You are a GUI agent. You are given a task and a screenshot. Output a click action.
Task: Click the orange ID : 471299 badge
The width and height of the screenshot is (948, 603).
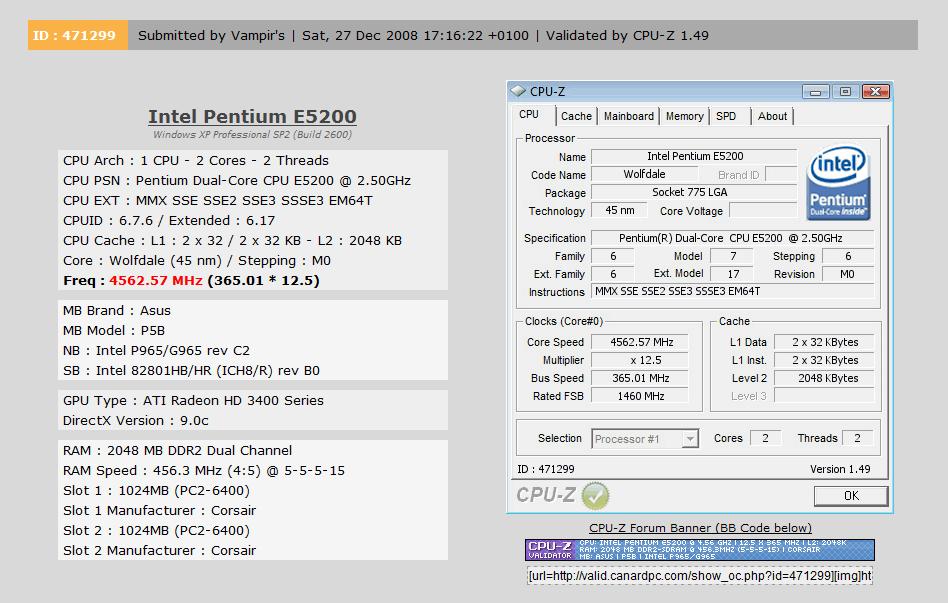(x=77, y=35)
